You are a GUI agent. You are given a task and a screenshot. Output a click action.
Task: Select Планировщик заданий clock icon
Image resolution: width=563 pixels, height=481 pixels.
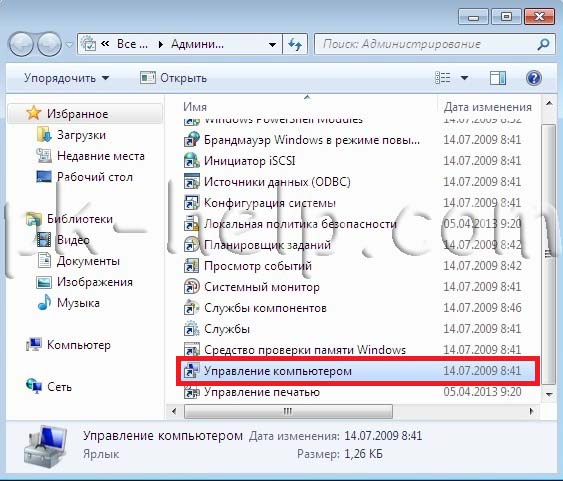tap(191, 245)
